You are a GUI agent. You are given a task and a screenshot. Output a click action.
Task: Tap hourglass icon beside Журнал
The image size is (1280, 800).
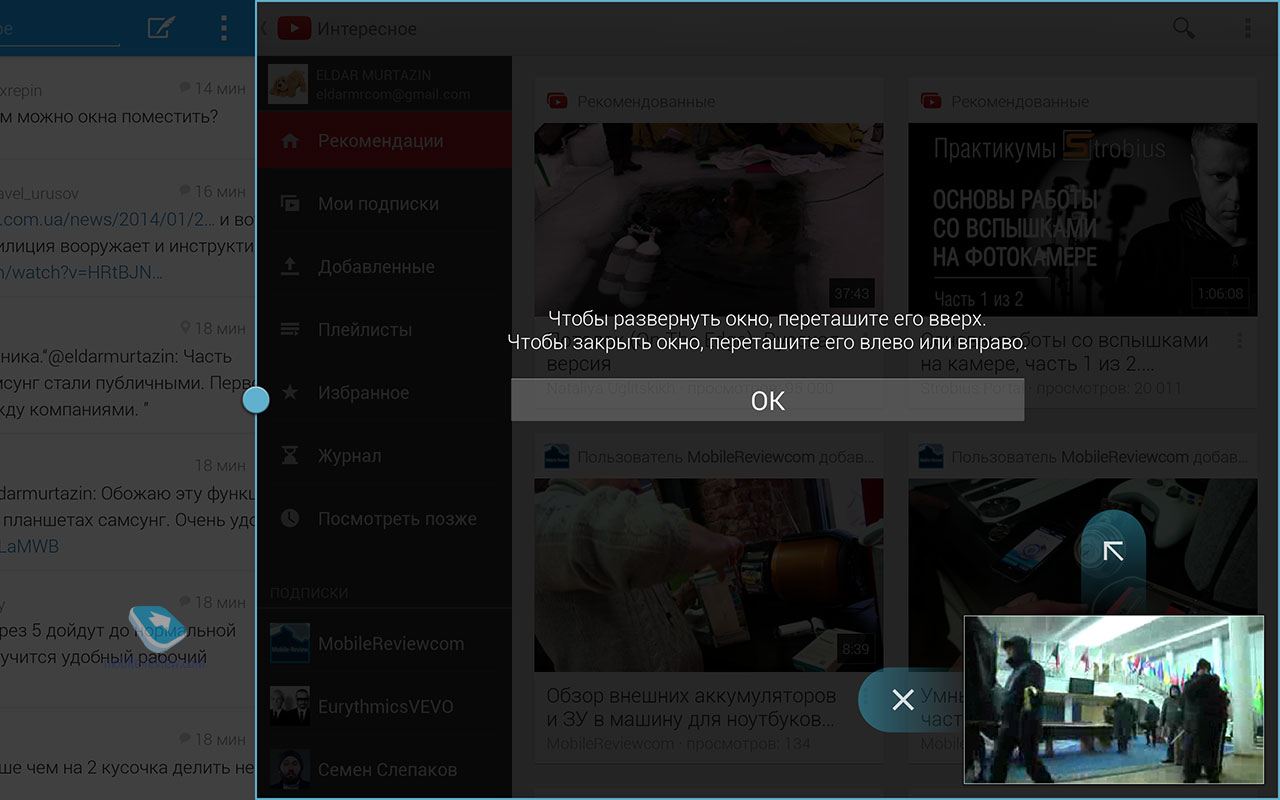pyautogui.click(x=290, y=455)
